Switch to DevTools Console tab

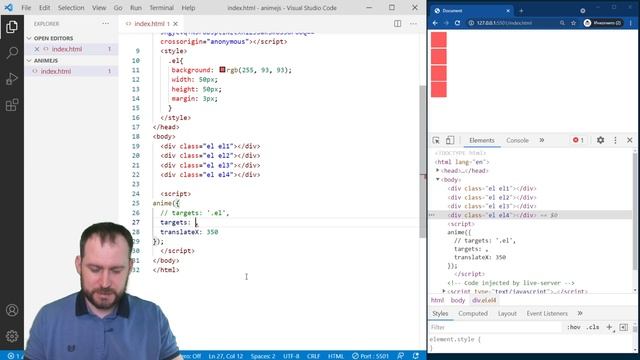click(517, 140)
